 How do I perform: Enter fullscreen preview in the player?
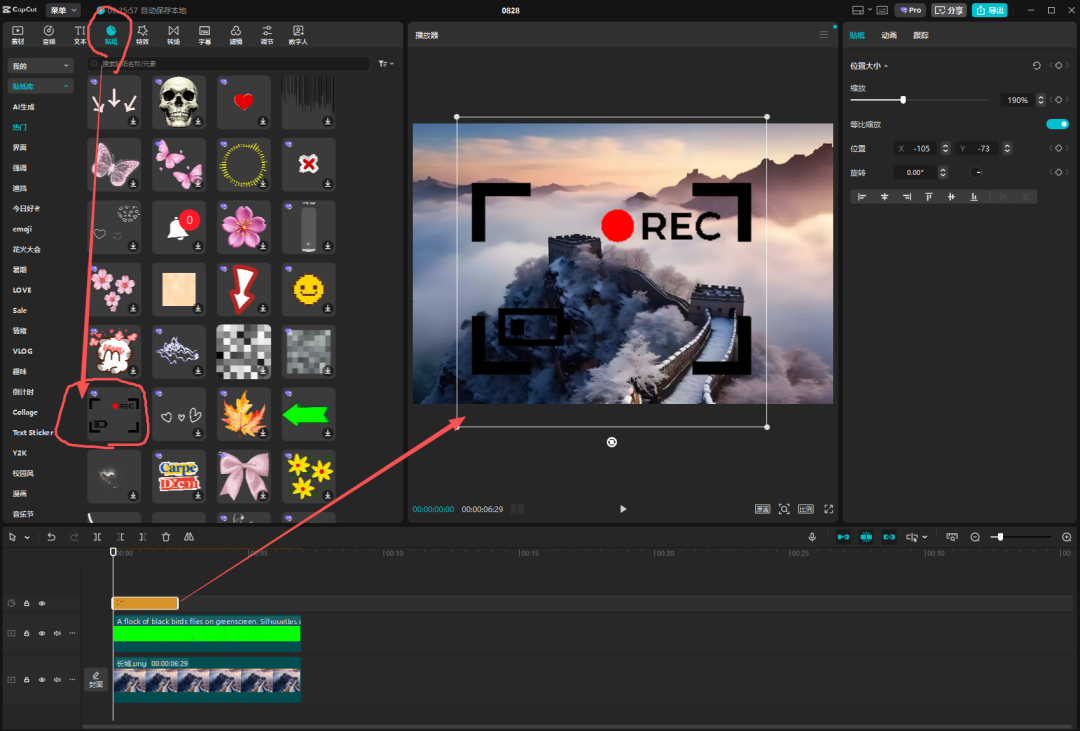coord(828,509)
